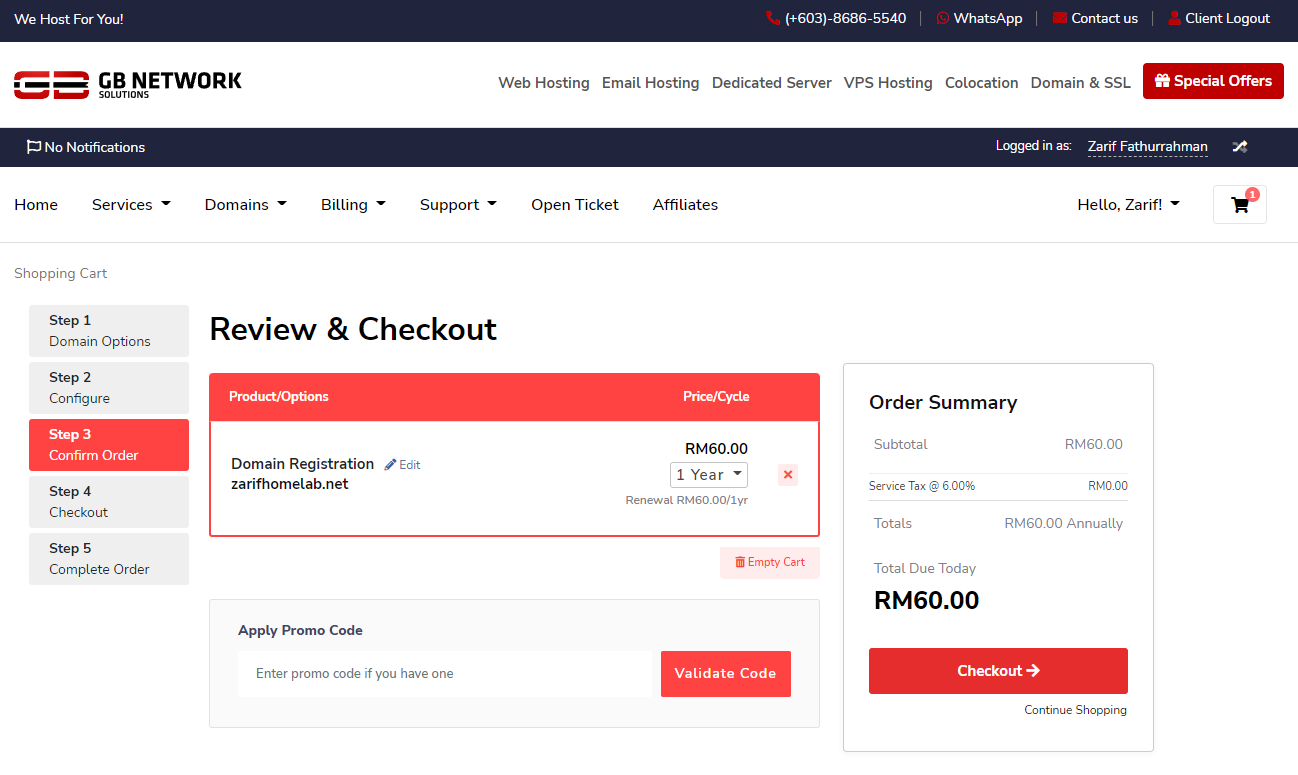This screenshot has width=1298, height=775.
Task: Open WhatsApp contact link
Action: (978, 18)
